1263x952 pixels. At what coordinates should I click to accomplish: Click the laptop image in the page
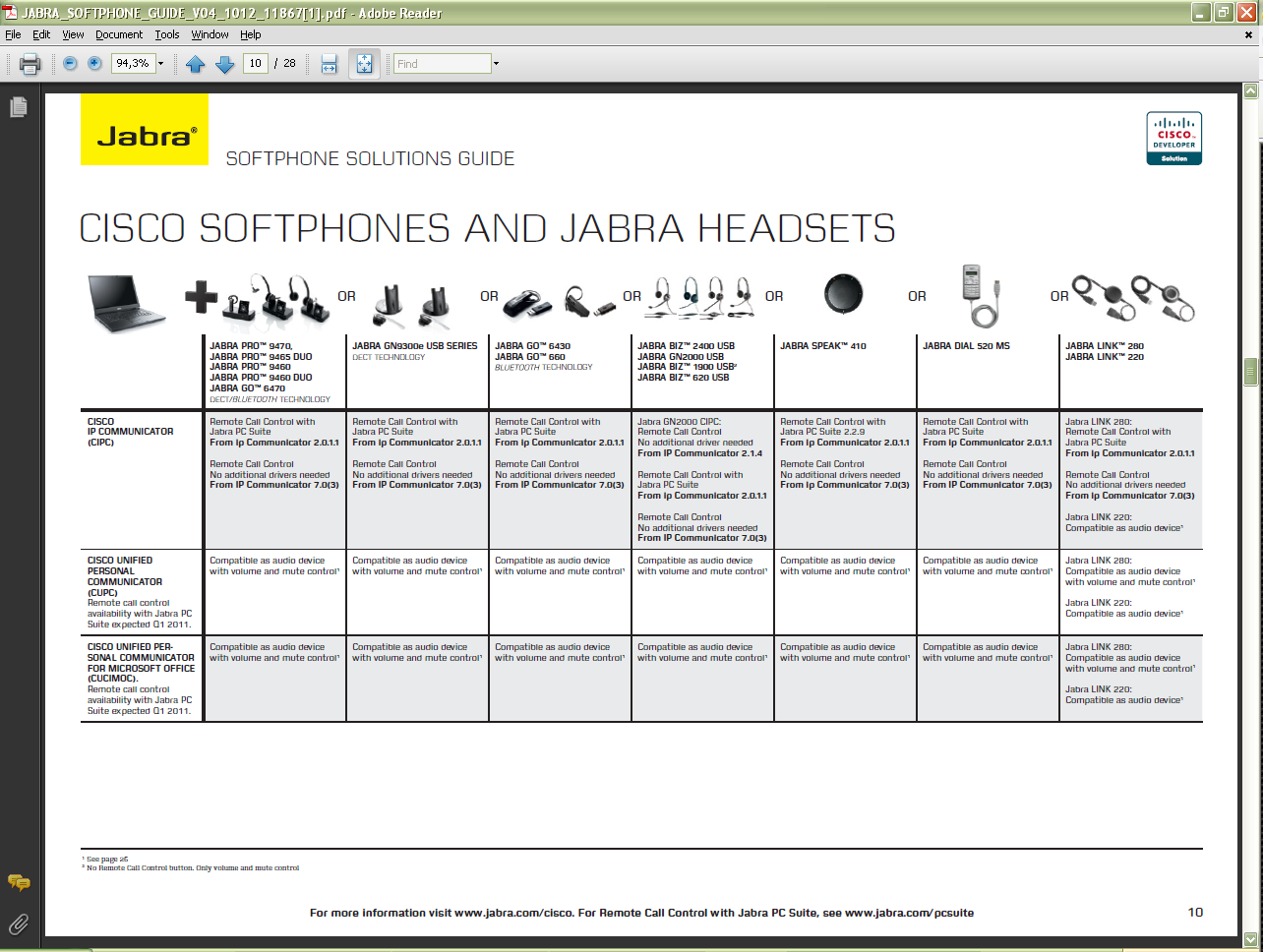(128, 302)
